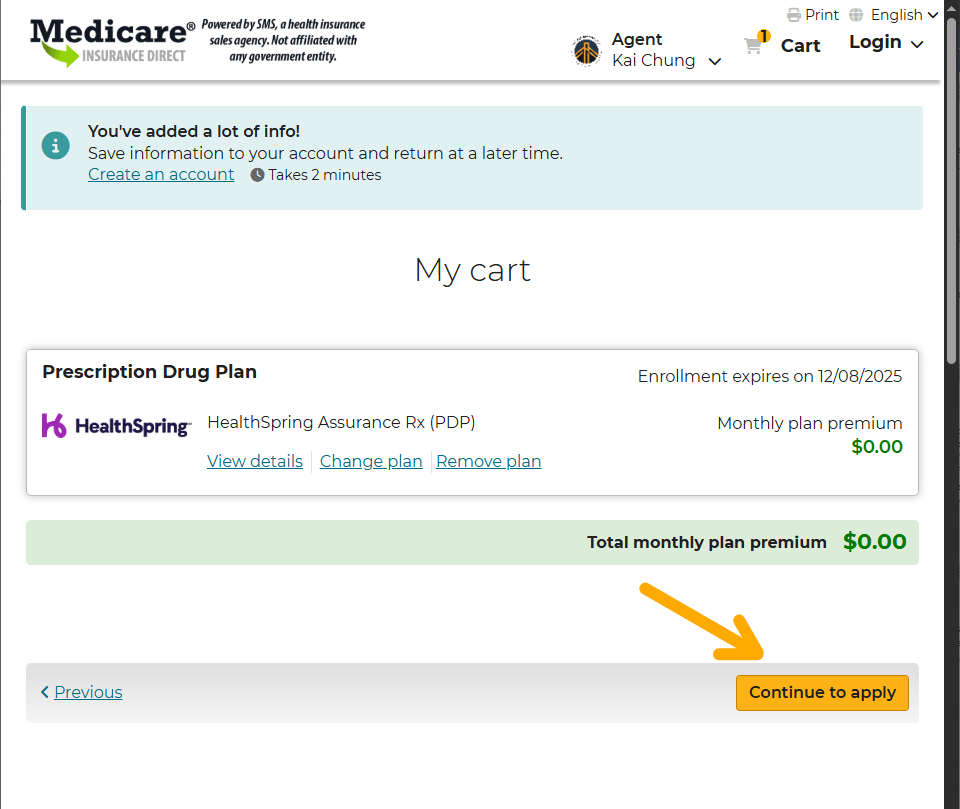This screenshot has height=809, width=960.
Task: Click the Change plan link
Action: [371, 461]
